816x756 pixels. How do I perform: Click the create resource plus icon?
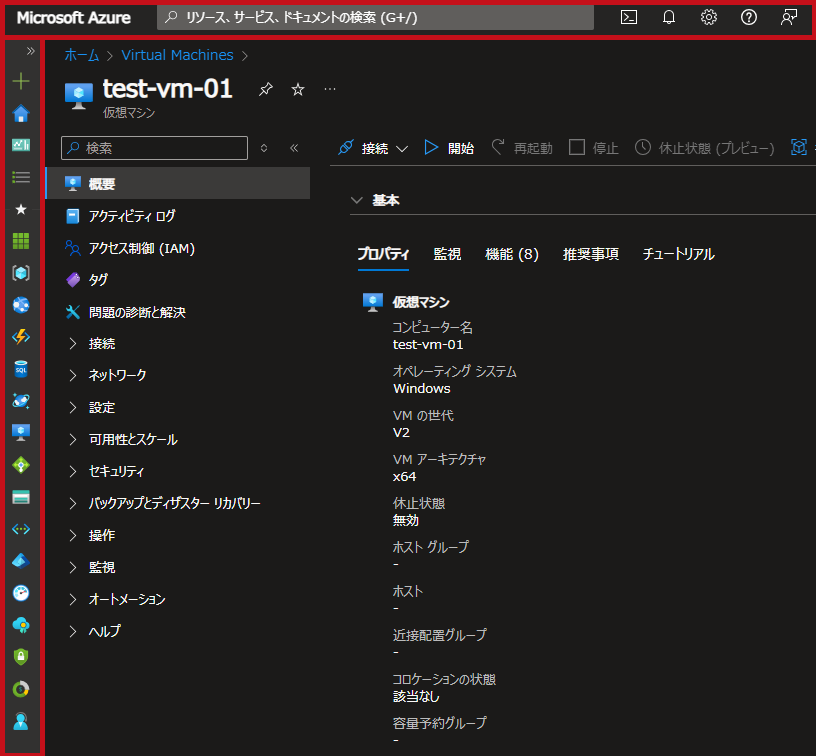pos(21,82)
